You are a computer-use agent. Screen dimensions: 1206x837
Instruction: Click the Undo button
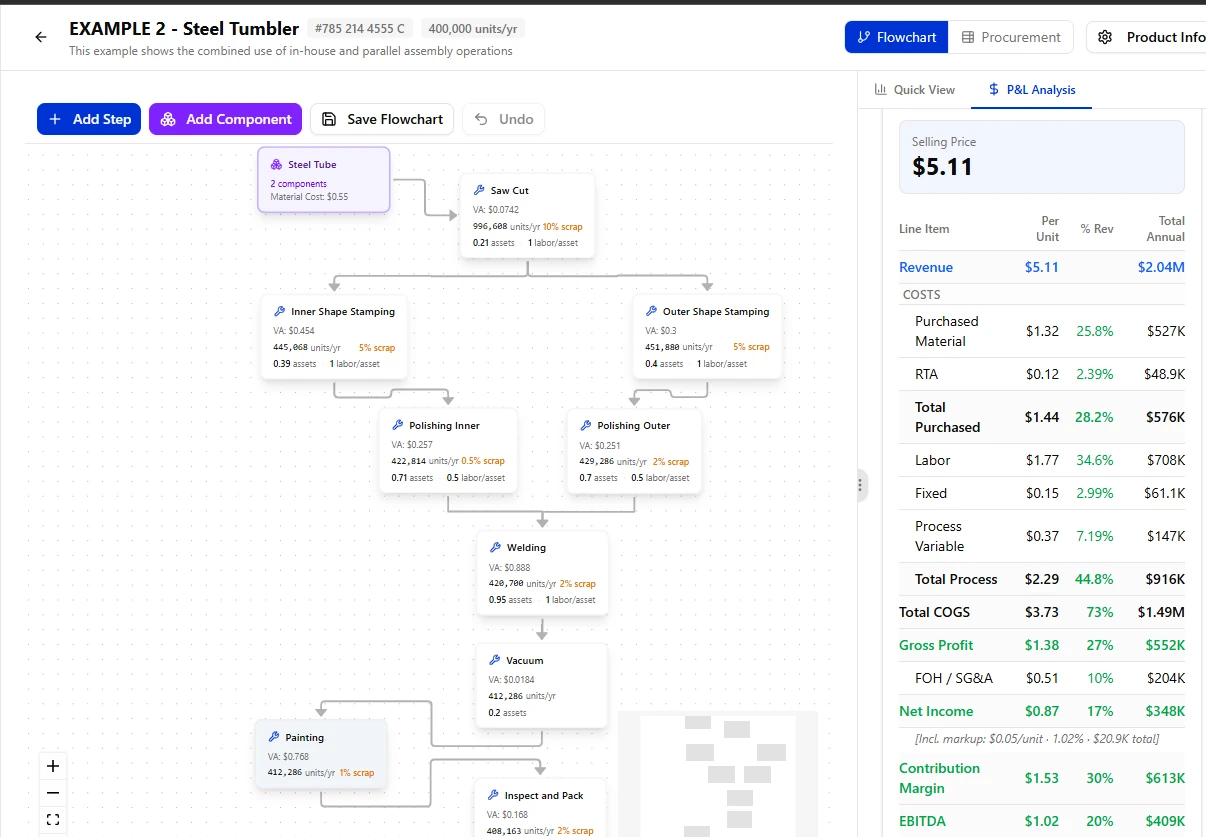tap(503, 119)
